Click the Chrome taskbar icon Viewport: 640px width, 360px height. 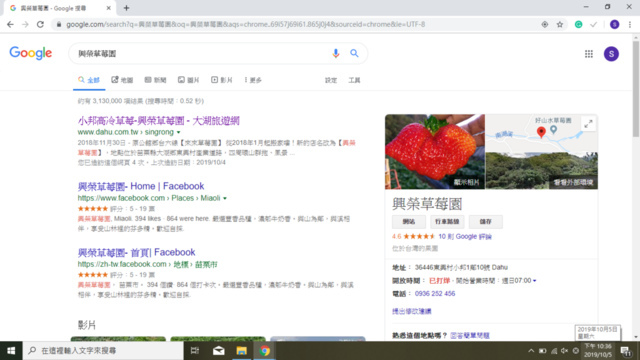tap(264, 351)
